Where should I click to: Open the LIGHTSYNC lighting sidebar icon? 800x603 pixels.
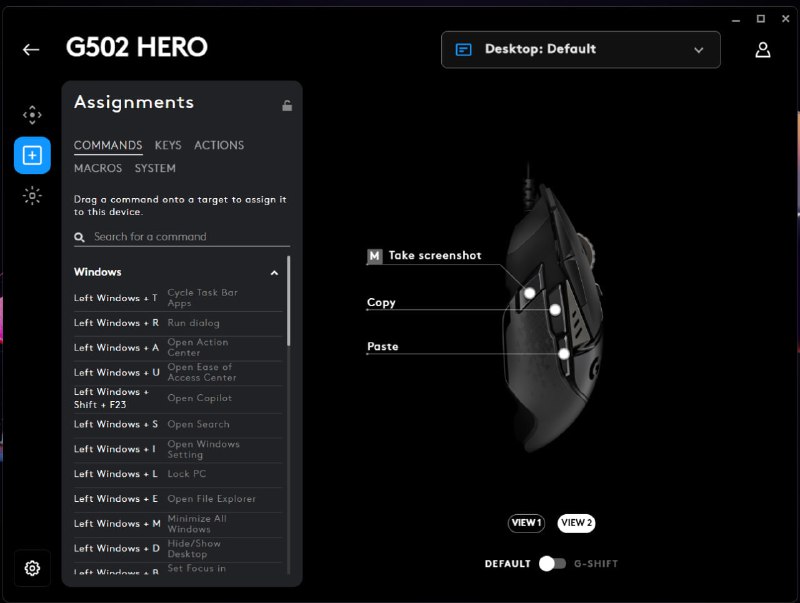[32, 195]
